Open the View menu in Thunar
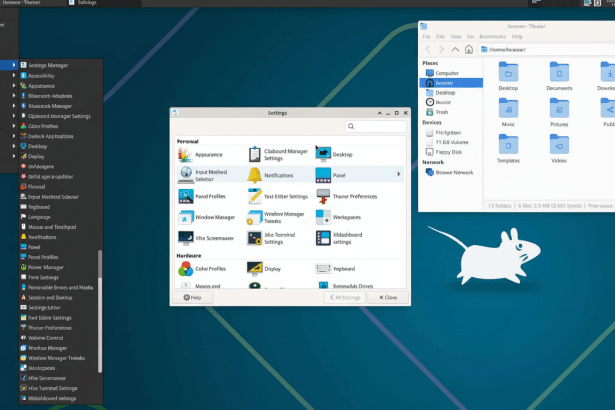Screen dimensions: 615x410 [x=456, y=36]
